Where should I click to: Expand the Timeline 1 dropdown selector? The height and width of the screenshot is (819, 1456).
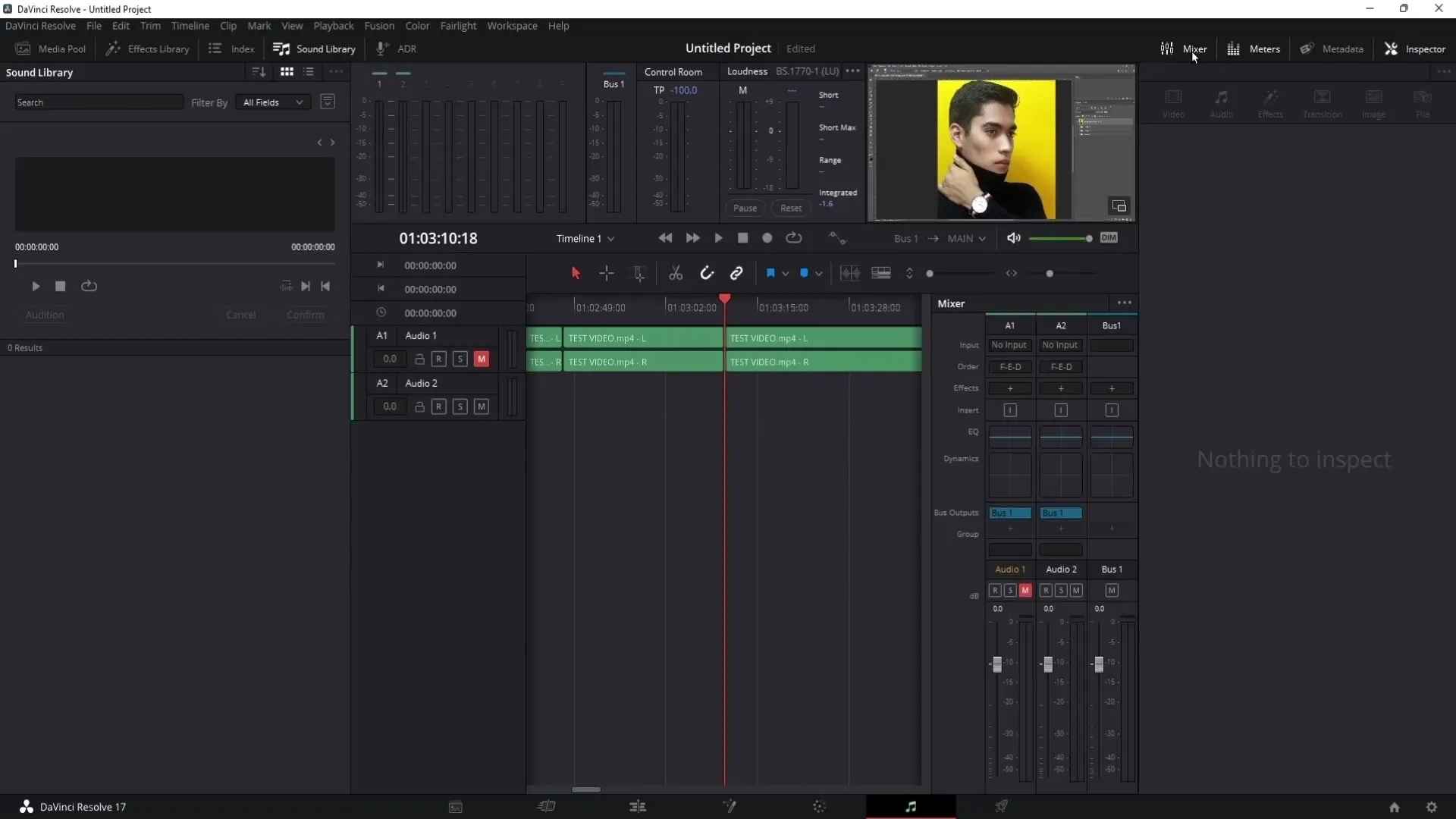click(x=612, y=238)
